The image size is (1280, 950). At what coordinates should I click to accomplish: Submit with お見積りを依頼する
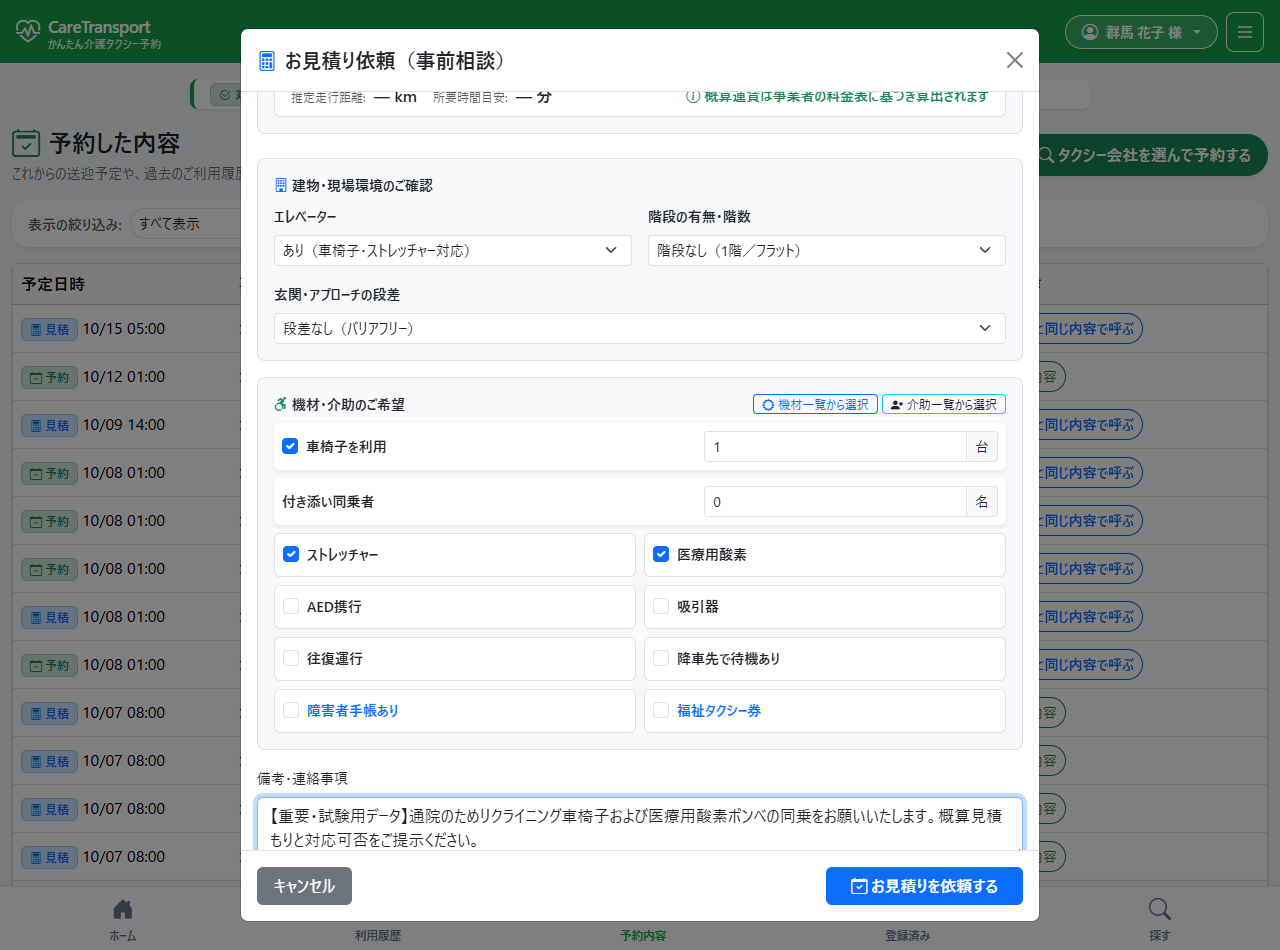[x=924, y=886]
